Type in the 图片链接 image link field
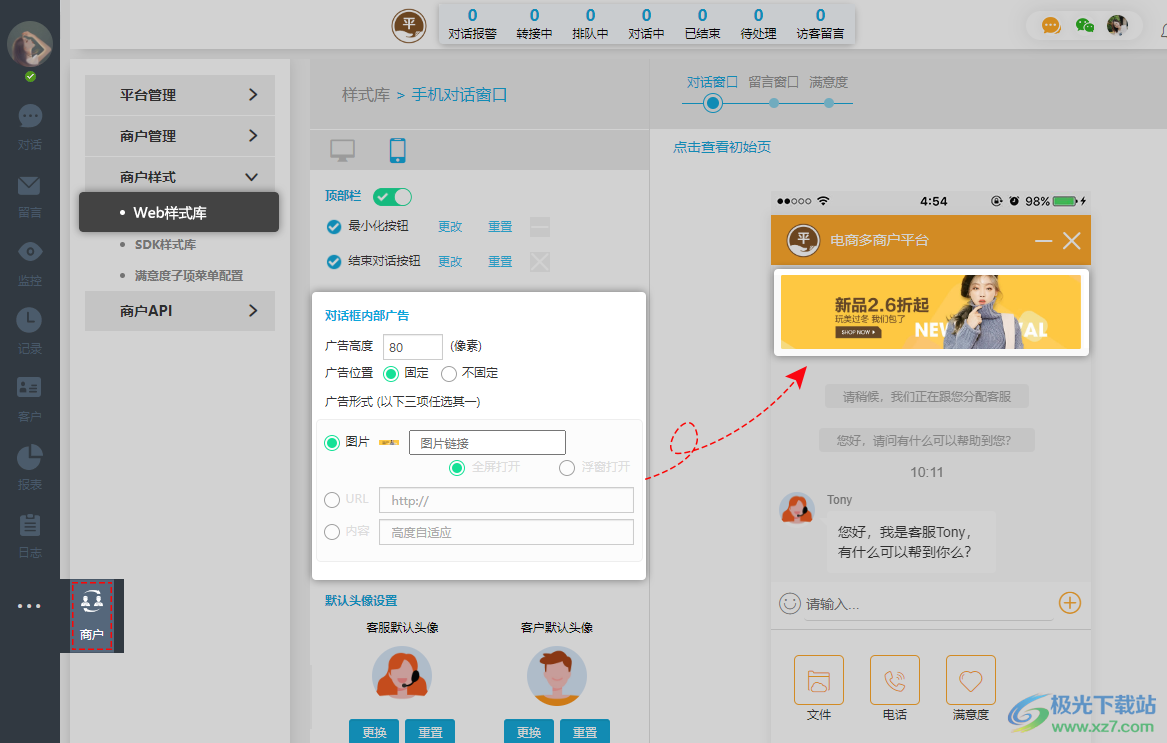The height and width of the screenshot is (743, 1167). (x=487, y=441)
